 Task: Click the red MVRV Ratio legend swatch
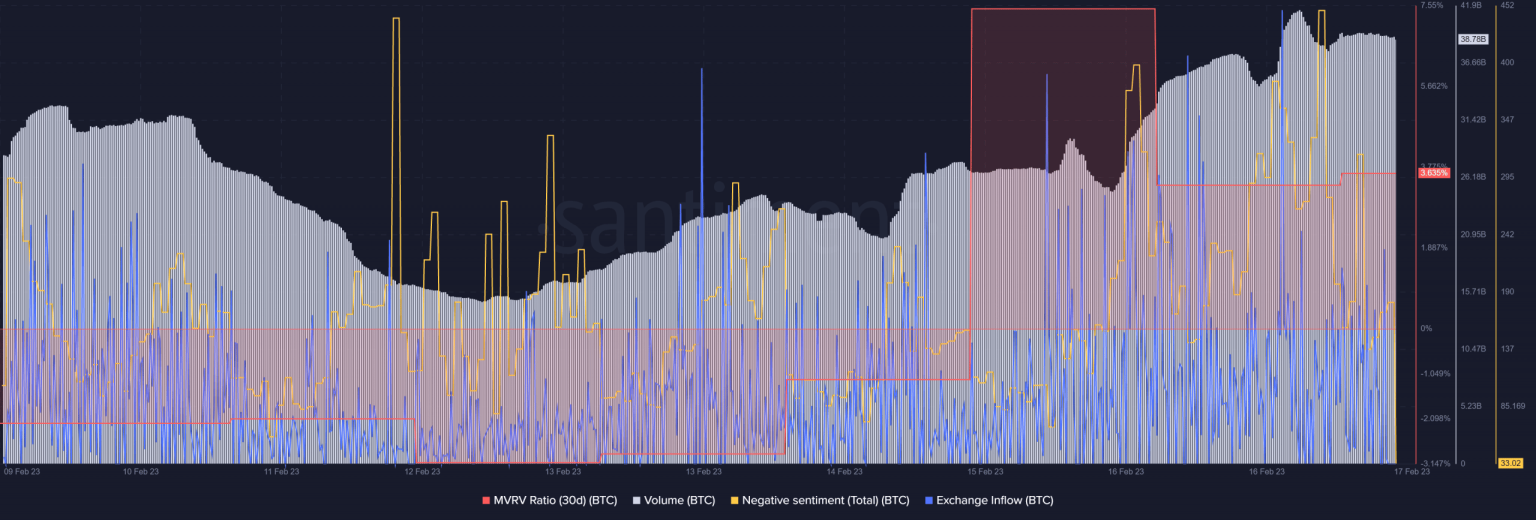click(x=486, y=500)
